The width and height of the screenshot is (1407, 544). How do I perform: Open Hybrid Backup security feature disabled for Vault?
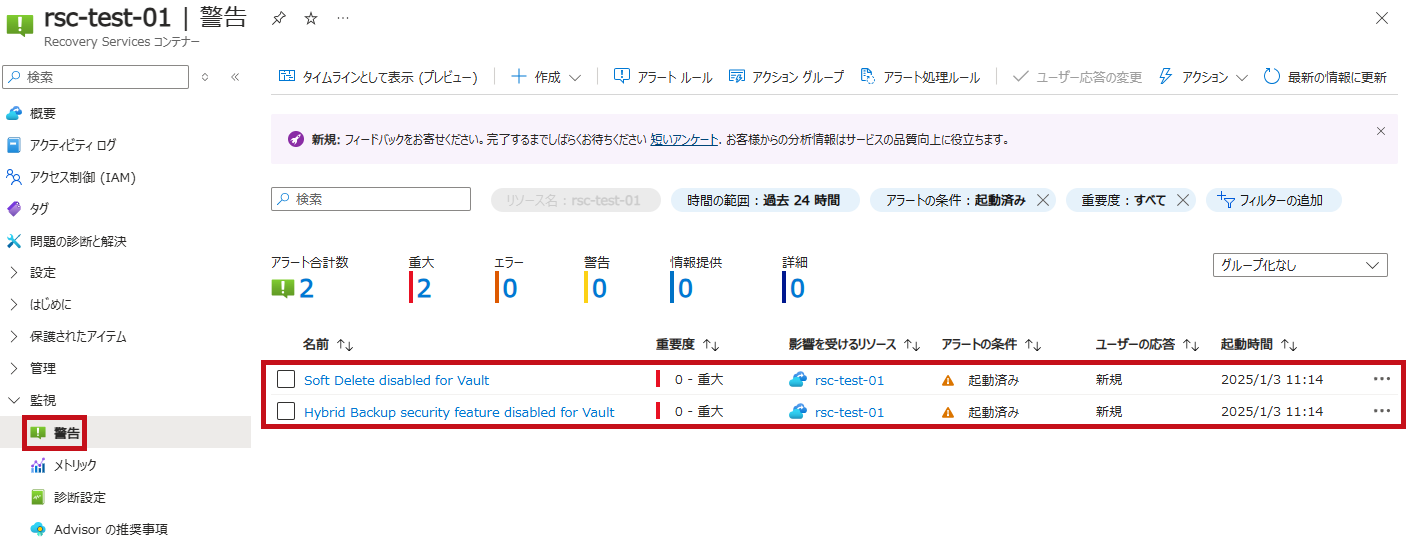point(459,412)
